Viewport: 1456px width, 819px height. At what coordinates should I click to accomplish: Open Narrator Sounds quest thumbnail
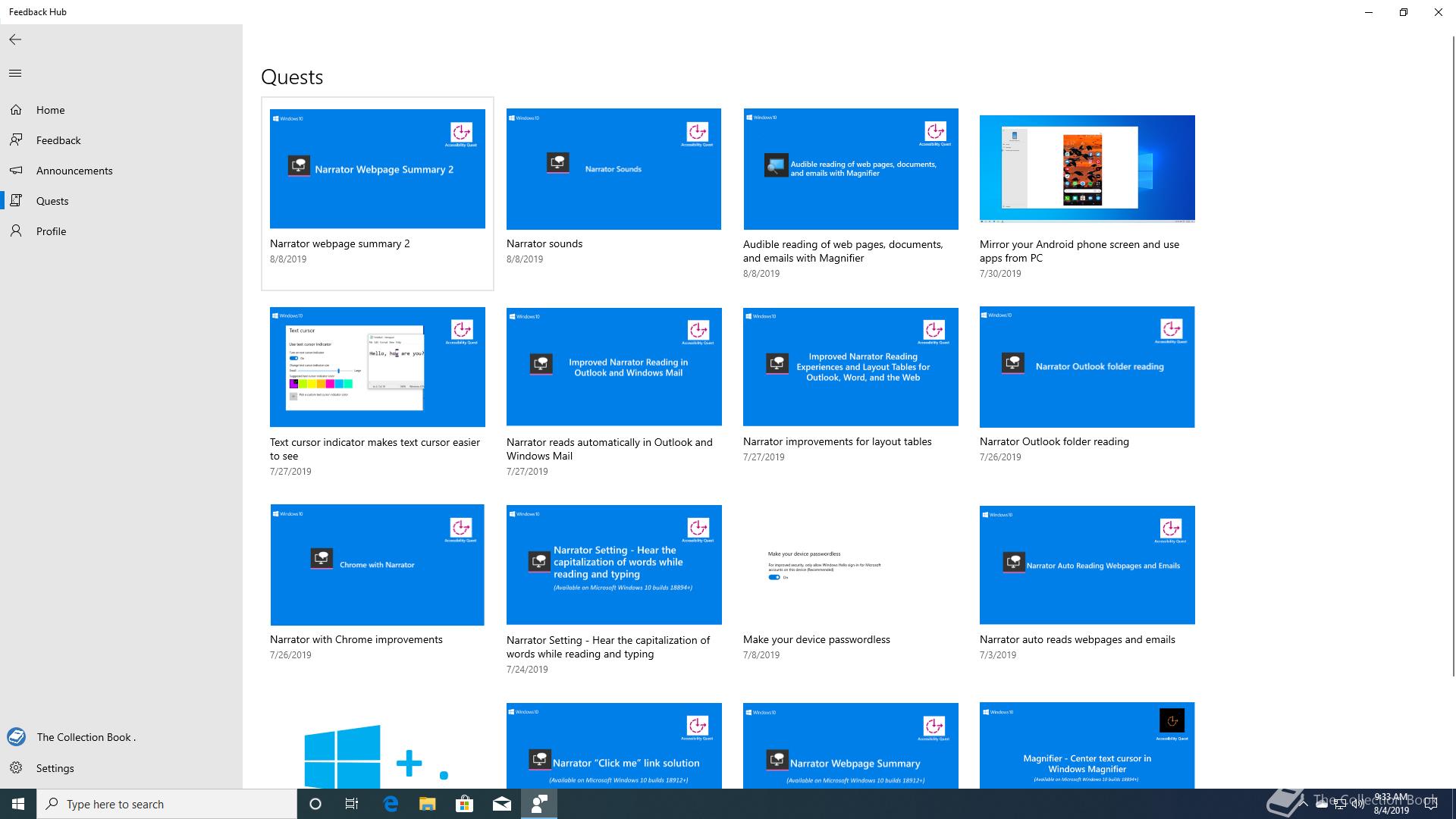[613, 168]
